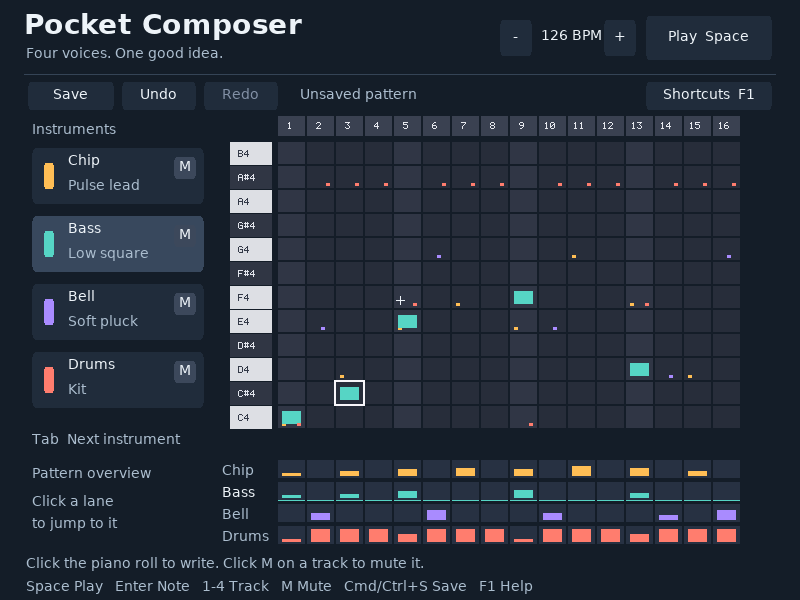Screen dimensions: 800x600
Task: Click Chip overview block at step 11
Action: pyautogui.click(x=581, y=471)
